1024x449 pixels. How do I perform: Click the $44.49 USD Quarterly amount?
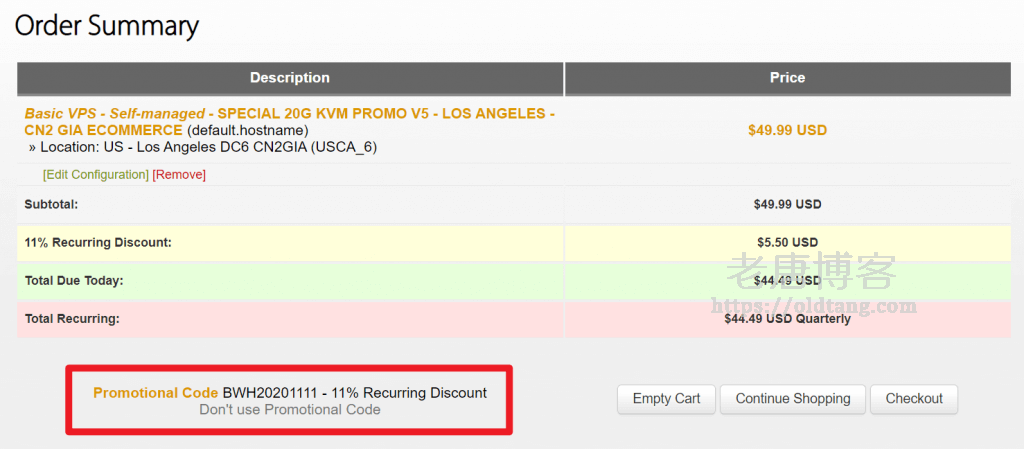click(x=787, y=319)
